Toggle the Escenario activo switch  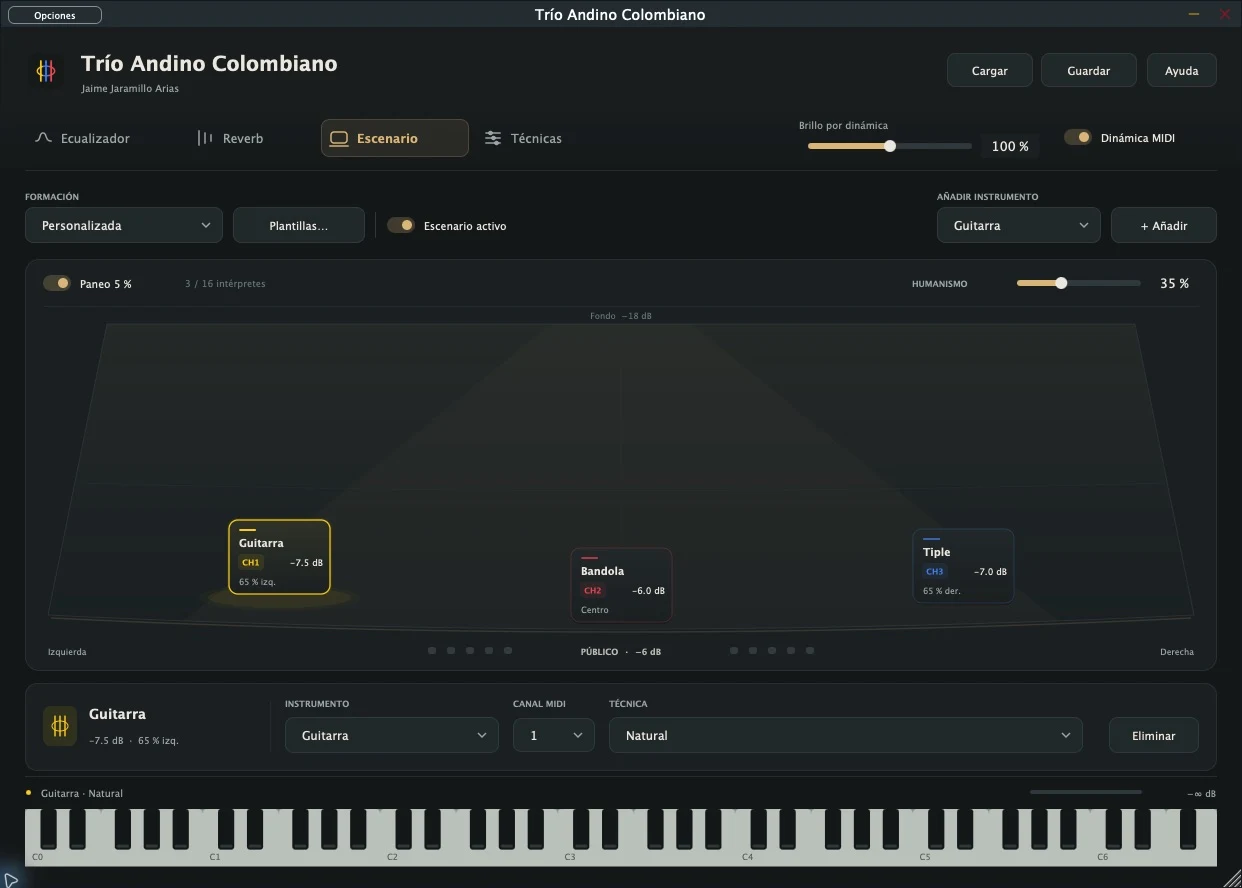click(x=400, y=226)
